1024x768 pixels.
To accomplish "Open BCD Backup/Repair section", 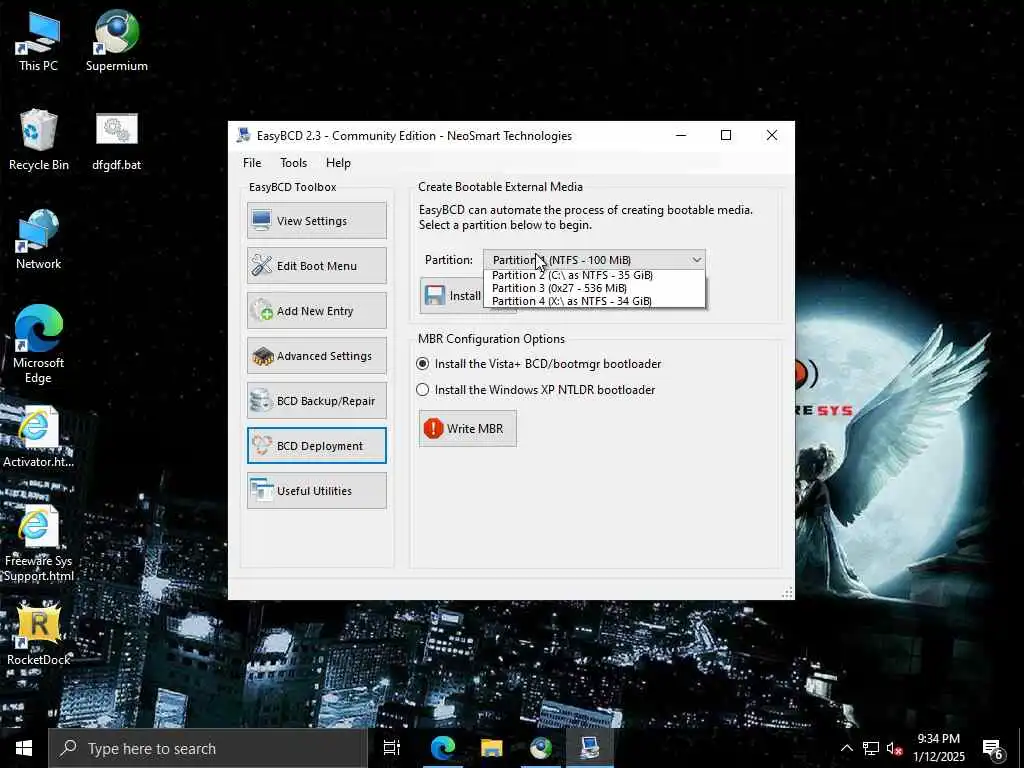I will tap(317, 401).
